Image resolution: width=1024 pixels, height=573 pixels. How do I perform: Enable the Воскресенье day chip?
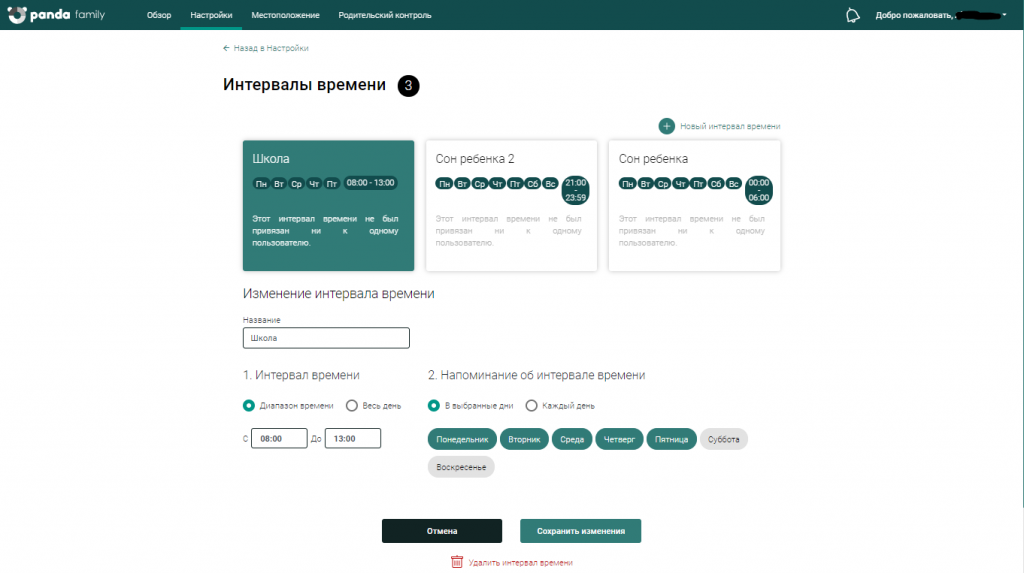[x=461, y=467]
